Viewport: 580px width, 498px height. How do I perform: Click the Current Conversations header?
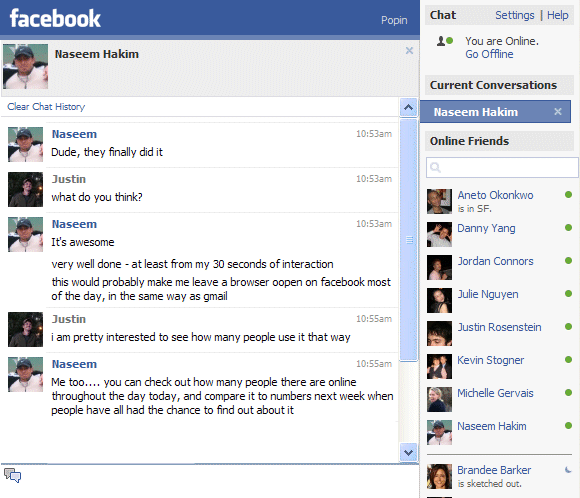tap(499, 85)
